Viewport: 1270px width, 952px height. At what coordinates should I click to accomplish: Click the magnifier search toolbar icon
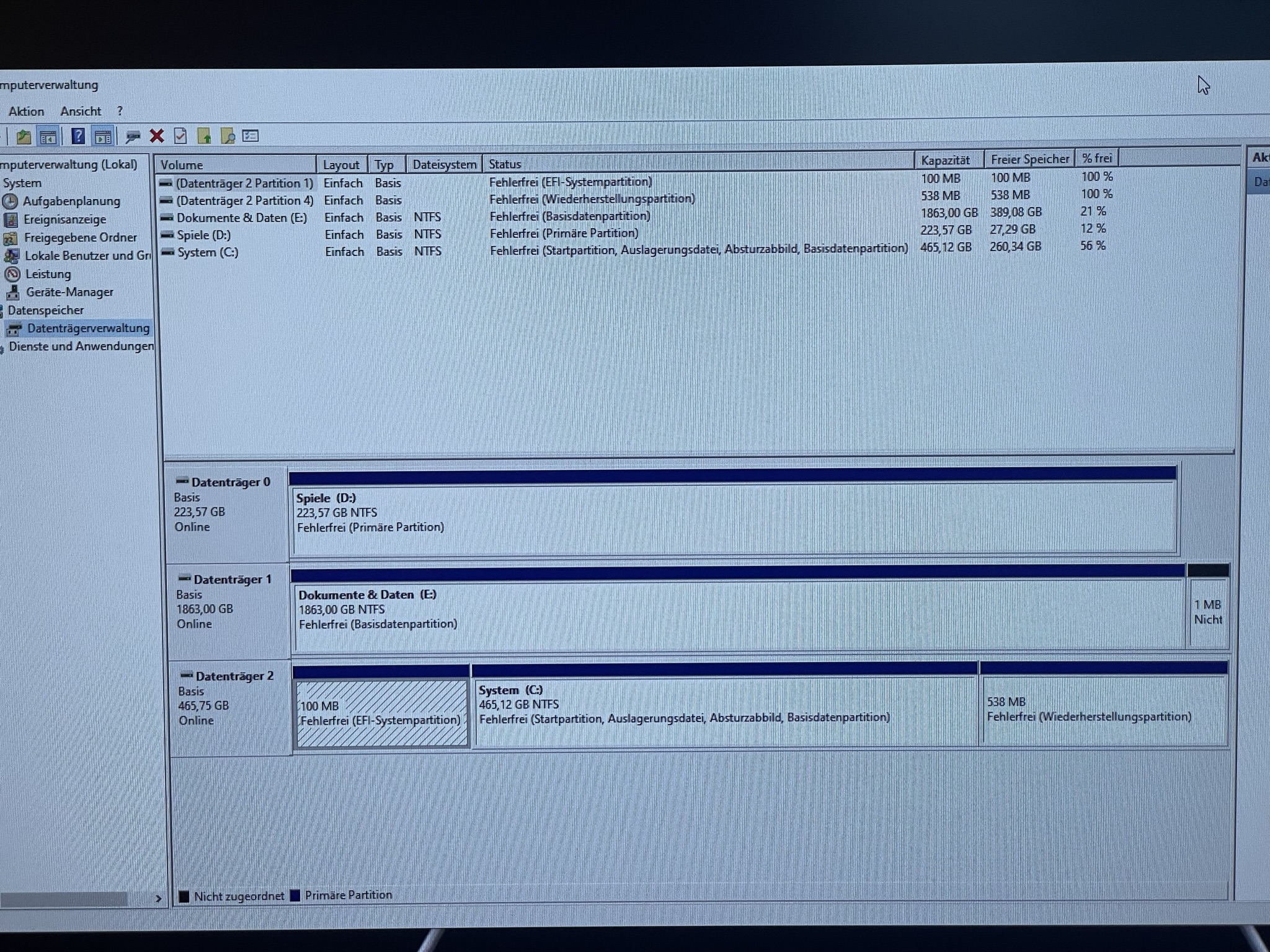228,136
